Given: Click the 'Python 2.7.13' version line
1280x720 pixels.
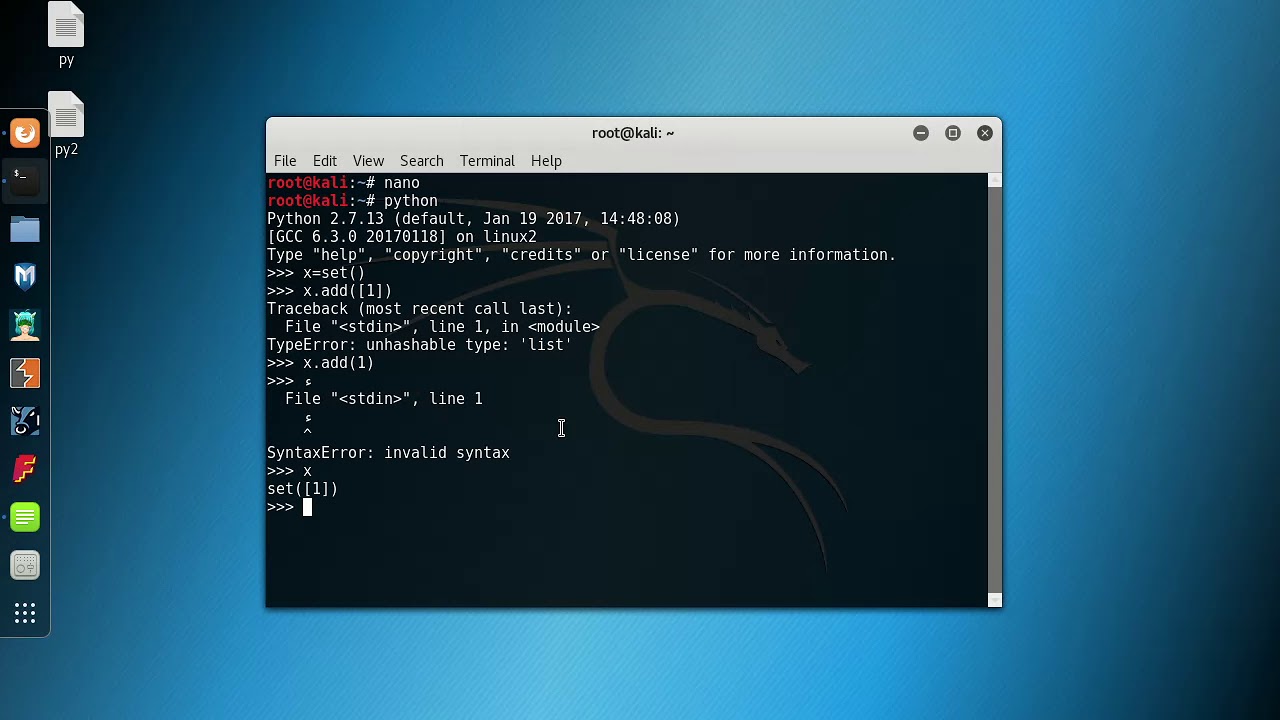Looking at the screenshot, I should [x=473, y=219].
